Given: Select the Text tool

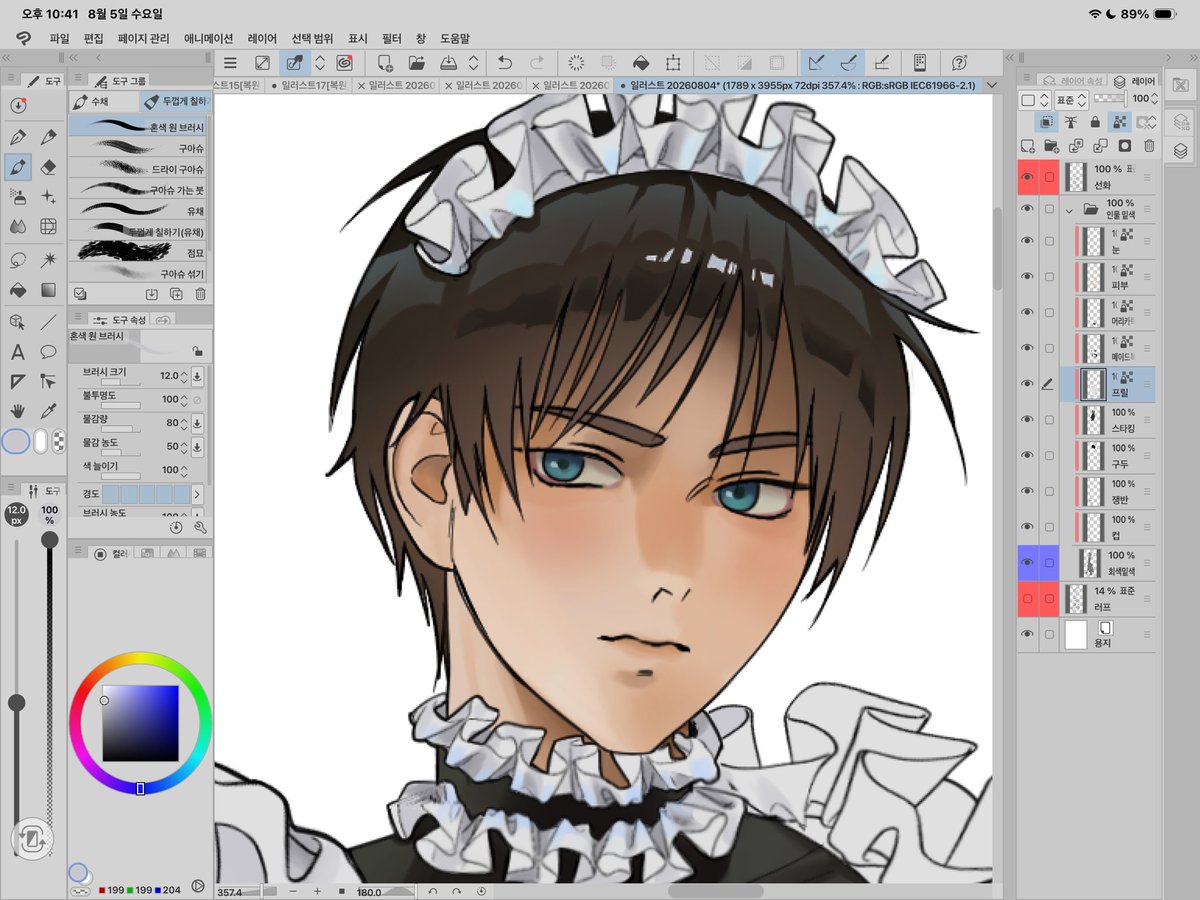Looking at the screenshot, I should 17,352.
